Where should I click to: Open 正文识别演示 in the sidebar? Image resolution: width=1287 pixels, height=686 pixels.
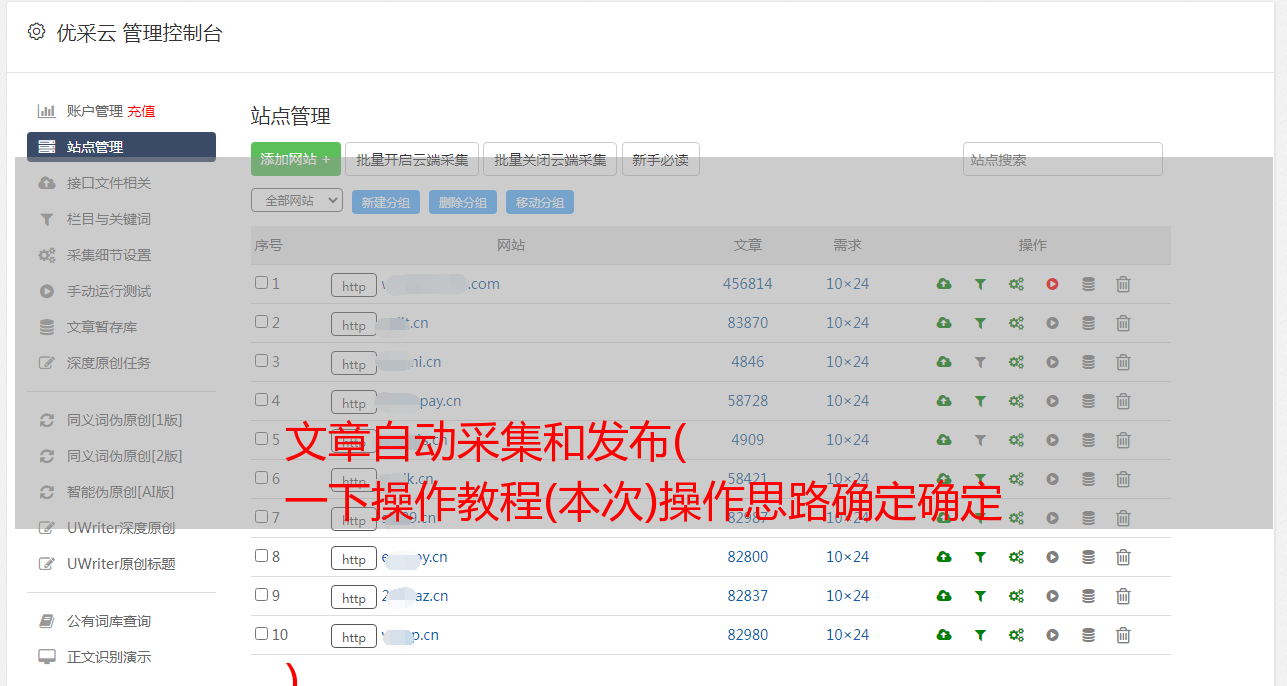click(x=109, y=657)
